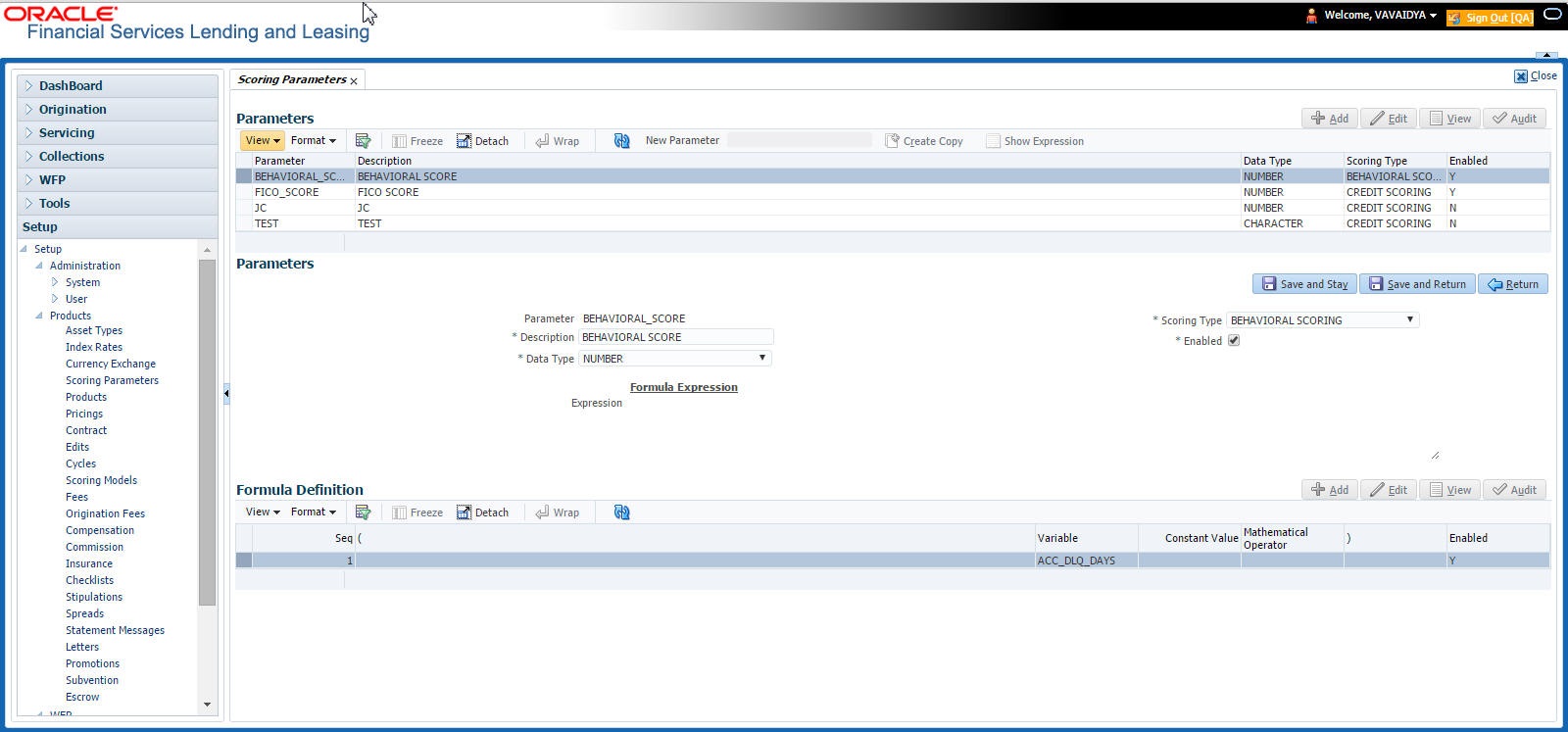
Task: Toggle the Enabled checkbox
Action: 1234,341
